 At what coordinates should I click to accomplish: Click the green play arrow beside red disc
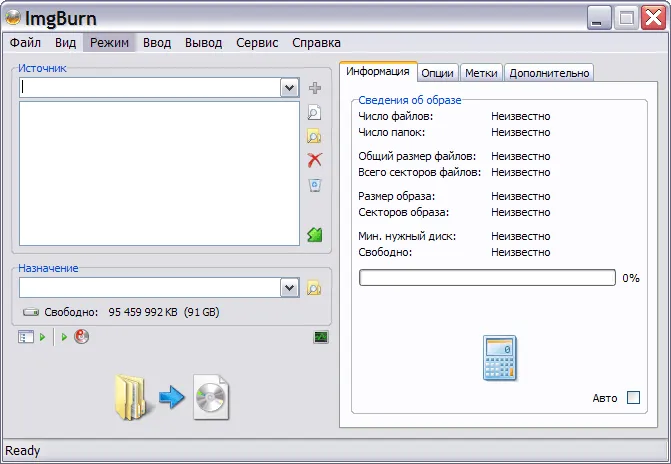pos(64,337)
